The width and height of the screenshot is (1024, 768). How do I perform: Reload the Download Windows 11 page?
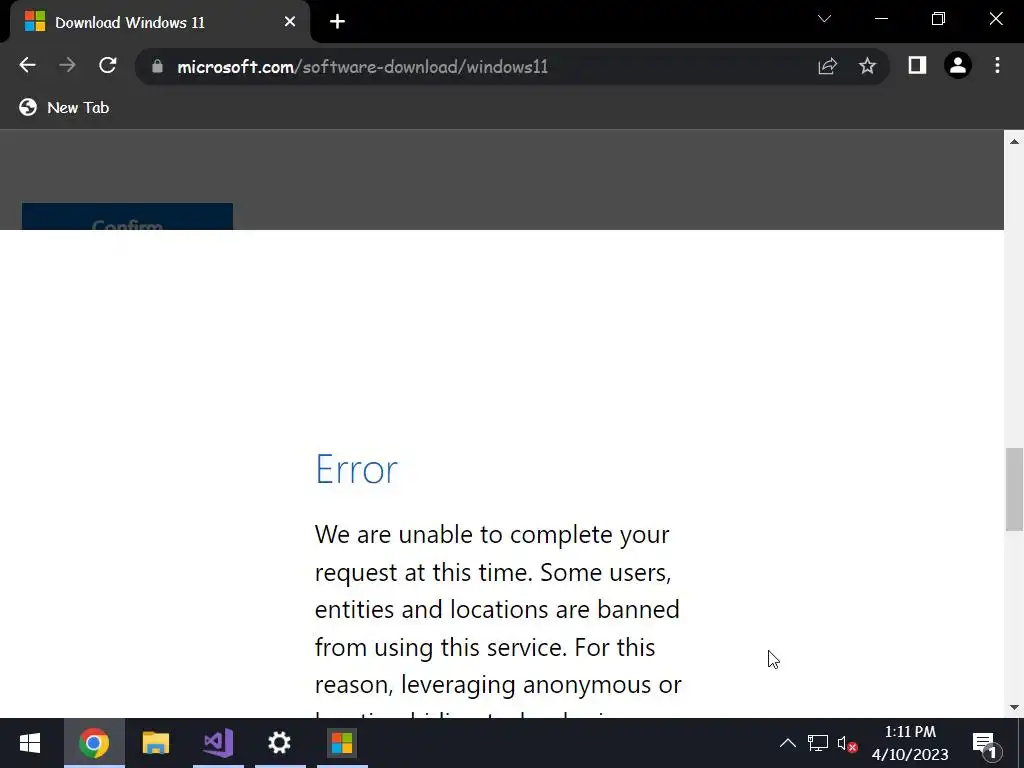[108, 65]
